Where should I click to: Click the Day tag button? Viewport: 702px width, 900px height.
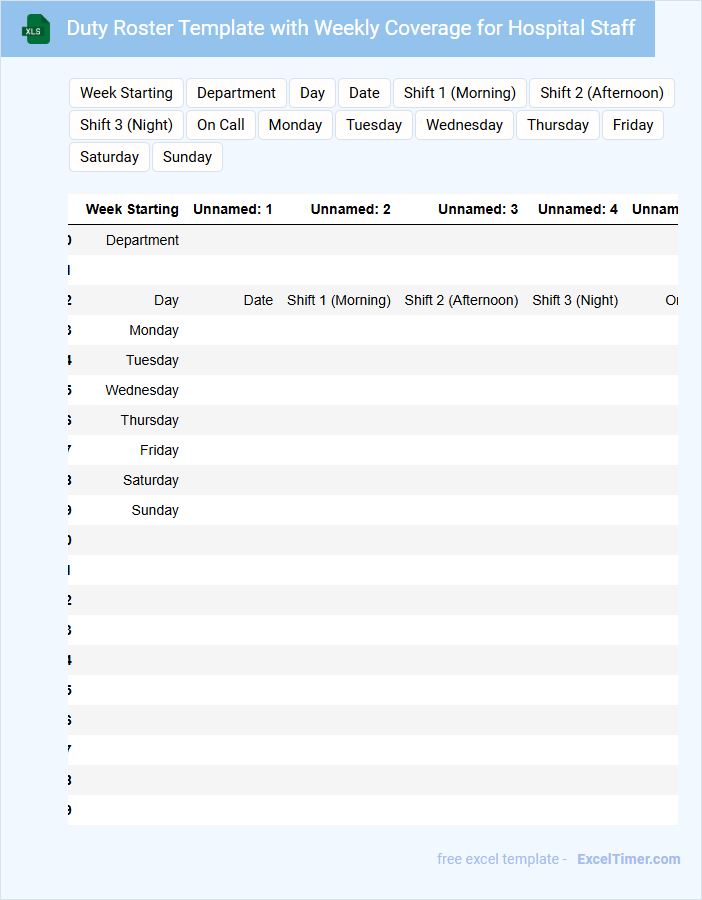coord(312,93)
